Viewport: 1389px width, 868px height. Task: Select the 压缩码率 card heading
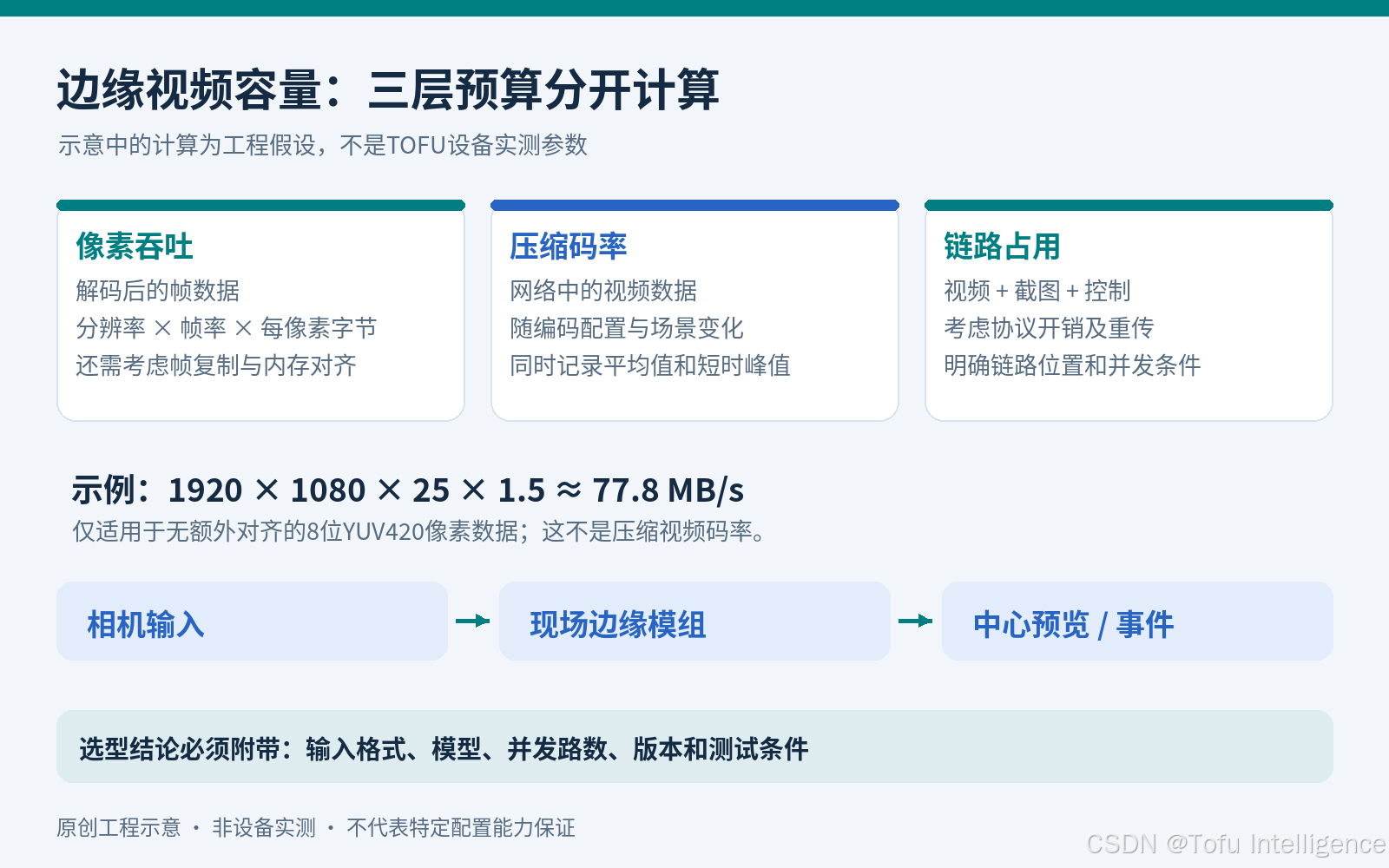569,247
